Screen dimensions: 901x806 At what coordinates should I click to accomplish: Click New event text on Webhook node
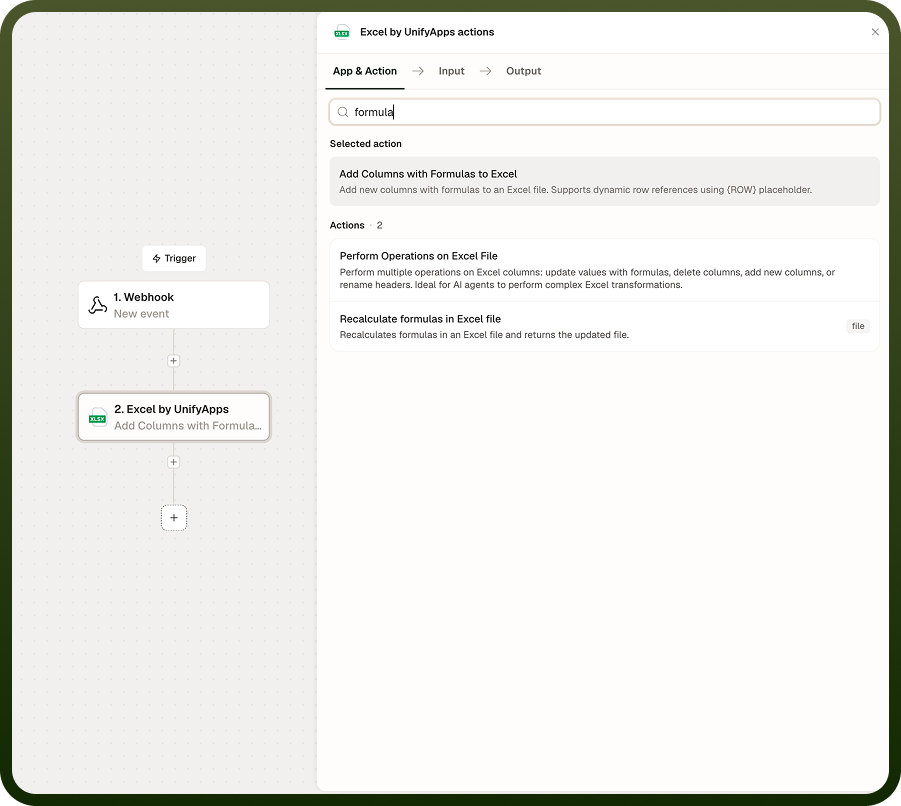point(141,314)
